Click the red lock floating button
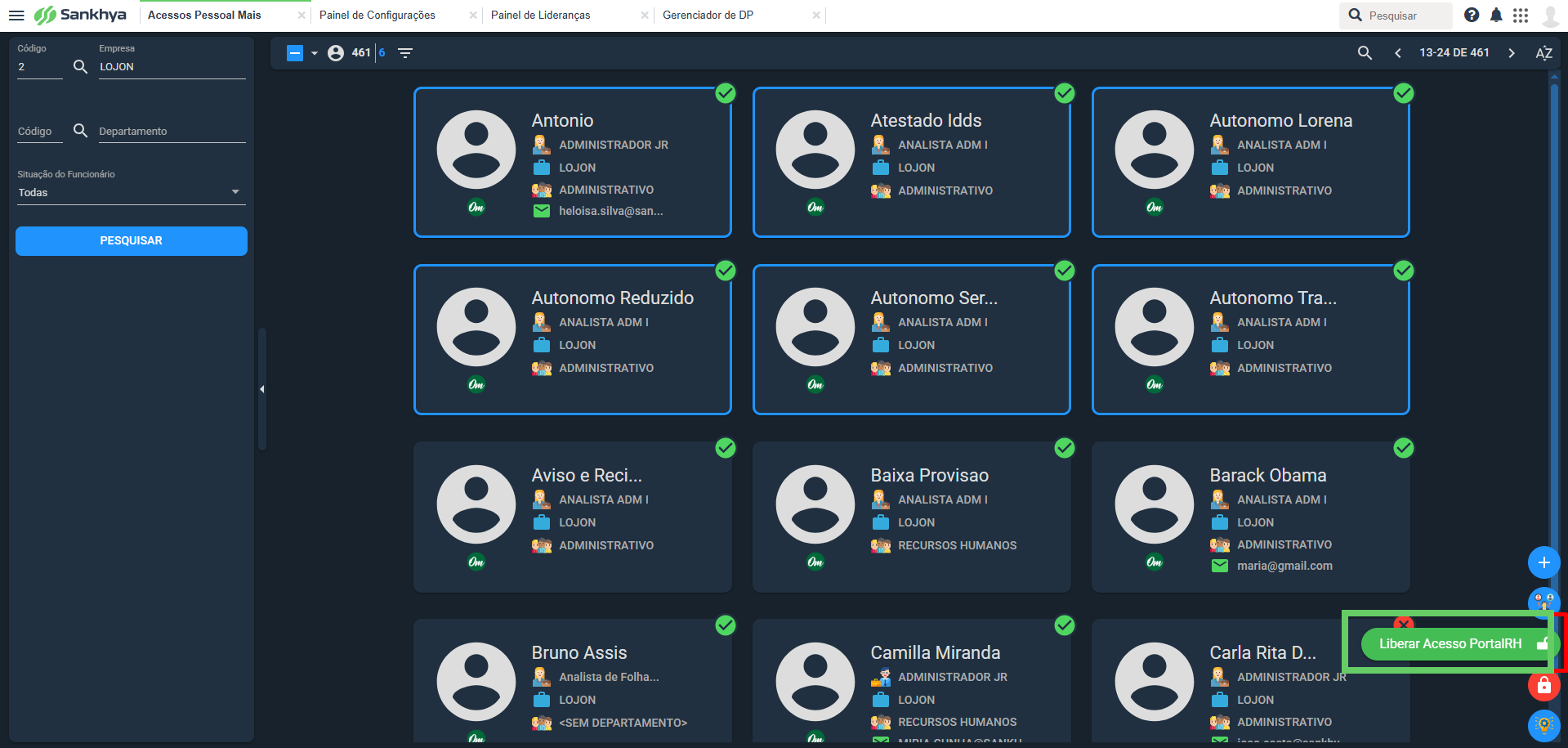1568x748 pixels. click(x=1543, y=685)
